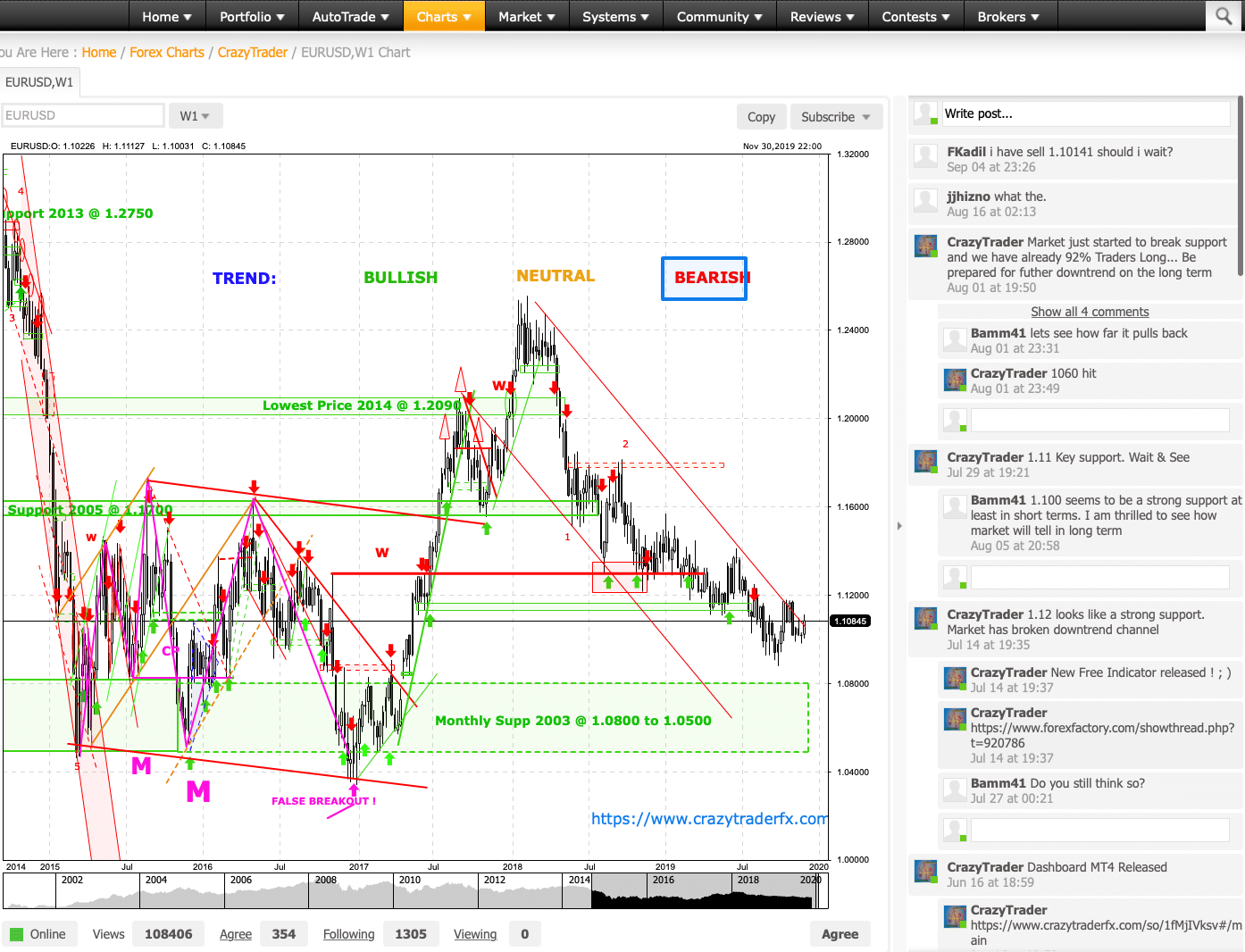Screen dimensions: 1245x952
Task: Click the 'FKadil' post timestamp Sep 04
Action: tap(991, 167)
